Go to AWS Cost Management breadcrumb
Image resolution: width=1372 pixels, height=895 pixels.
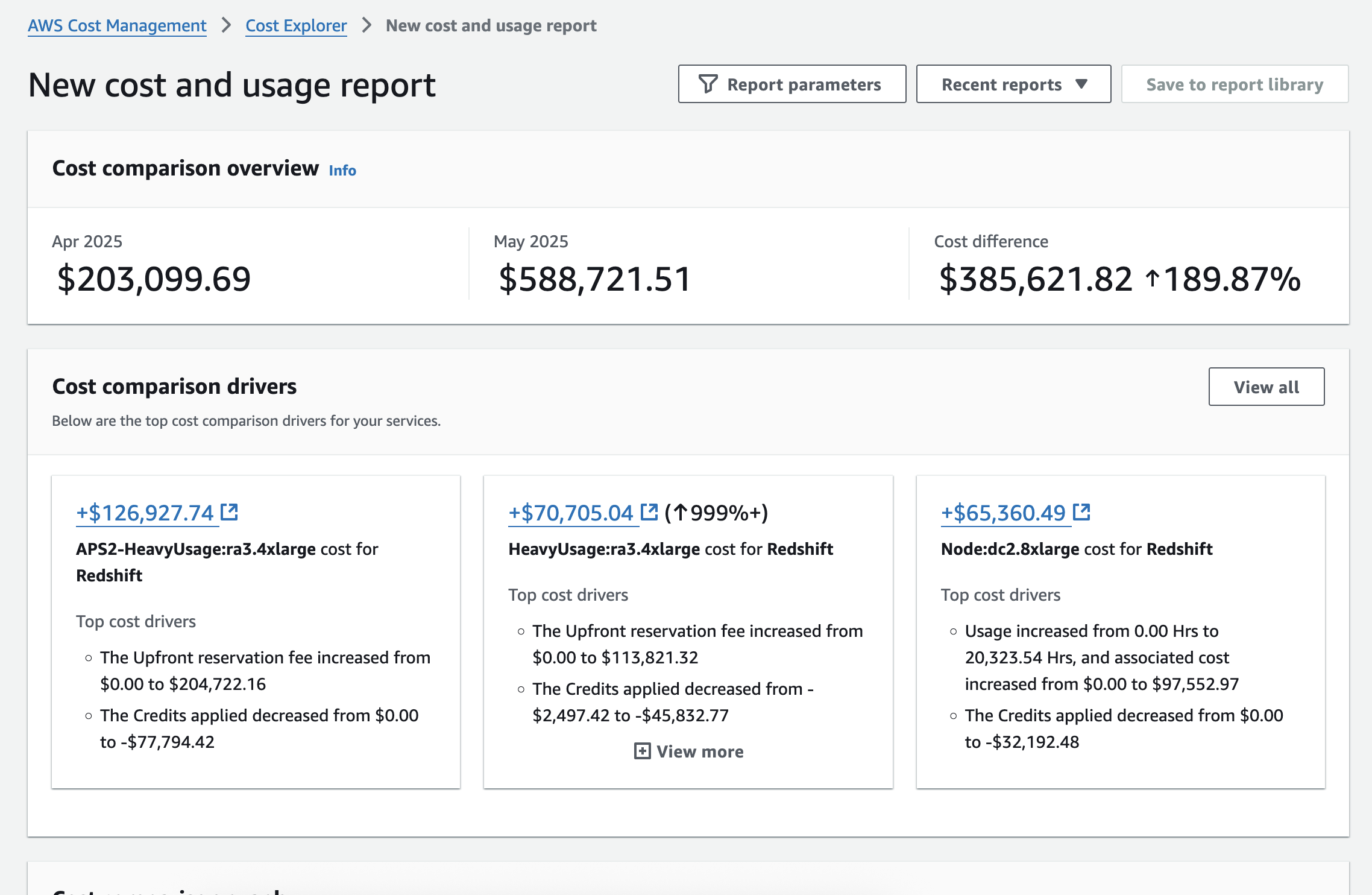click(117, 25)
